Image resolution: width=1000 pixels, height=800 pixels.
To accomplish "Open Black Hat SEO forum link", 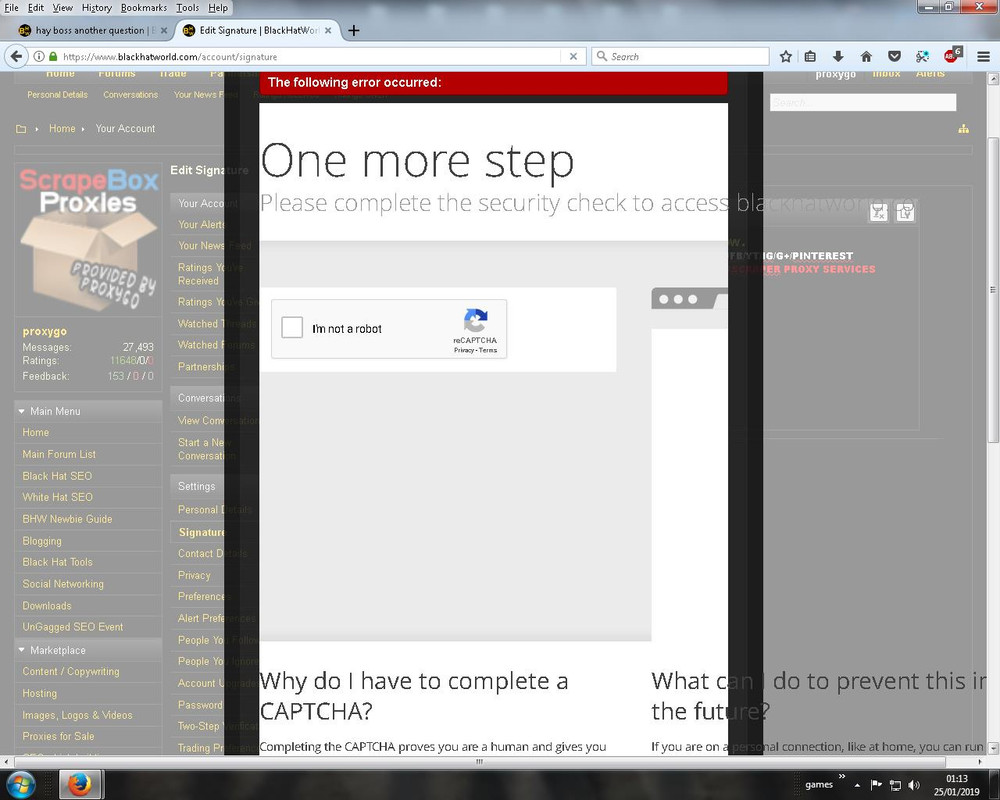I will pyautogui.click(x=57, y=476).
